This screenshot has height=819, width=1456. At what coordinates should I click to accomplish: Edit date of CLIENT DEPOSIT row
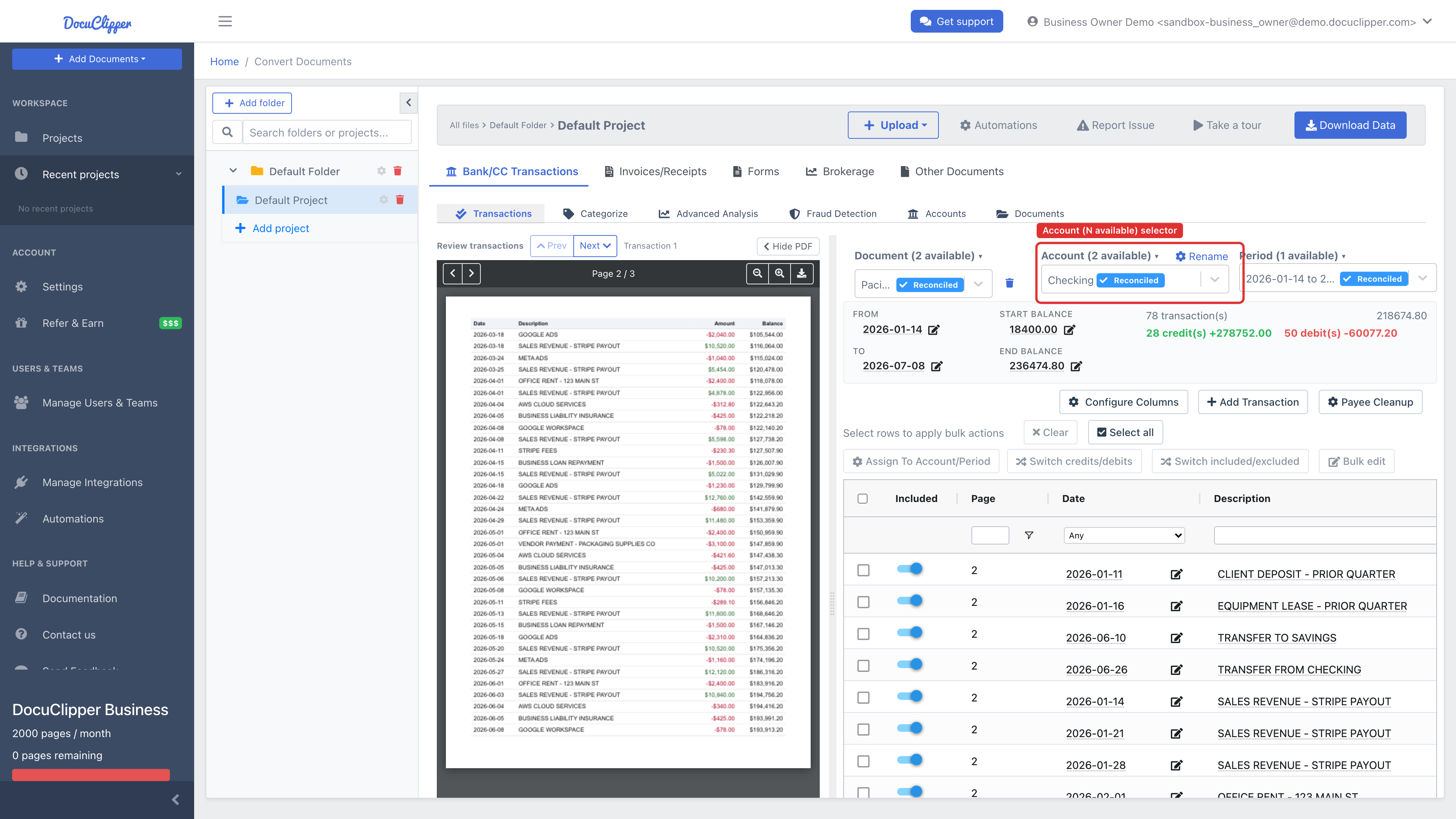tap(1176, 574)
